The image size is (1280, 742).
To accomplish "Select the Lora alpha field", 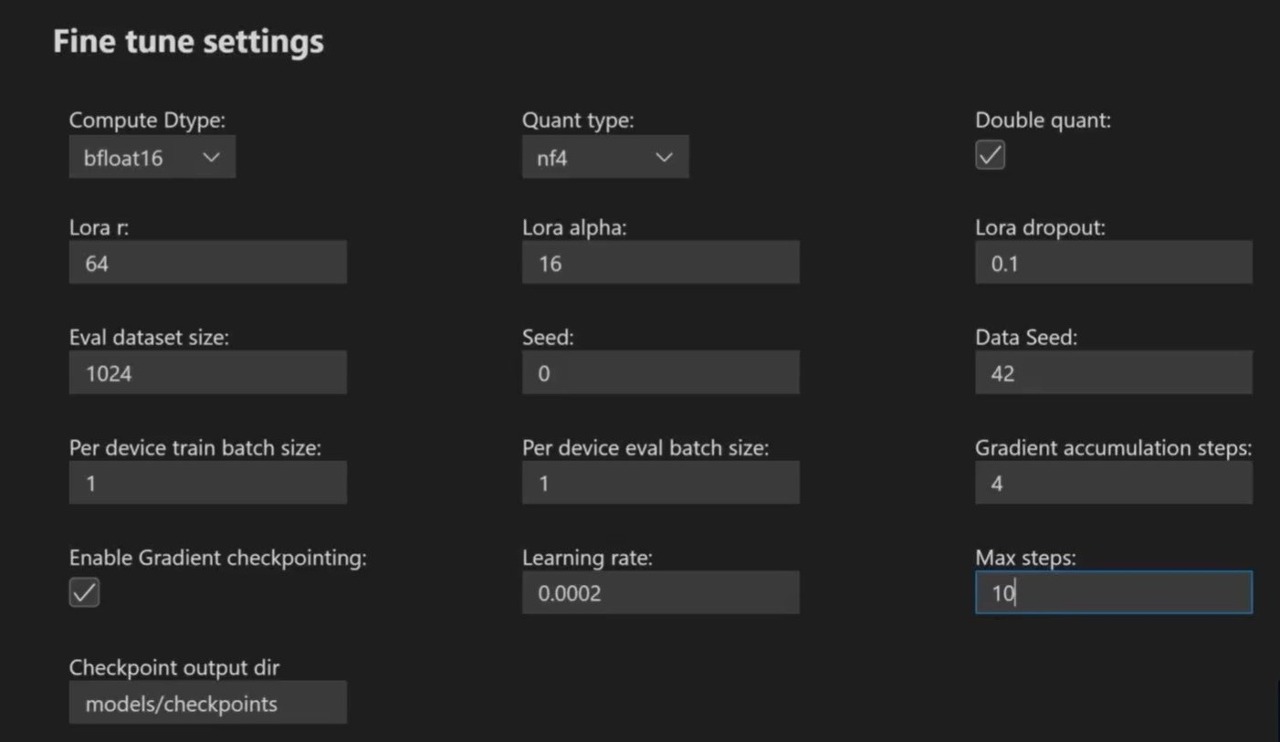I will click(x=660, y=263).
